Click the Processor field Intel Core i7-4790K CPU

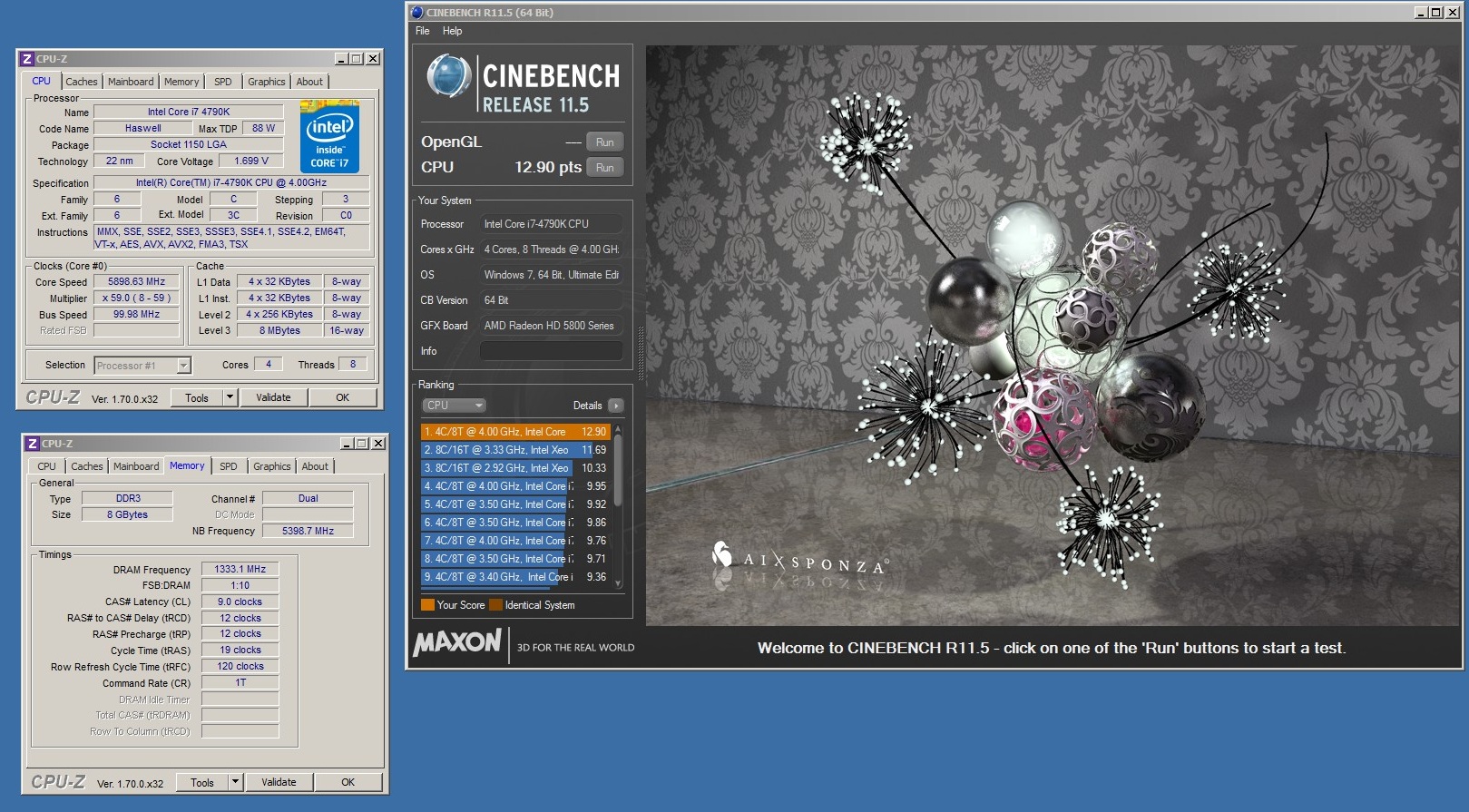(x=551, y=224)
